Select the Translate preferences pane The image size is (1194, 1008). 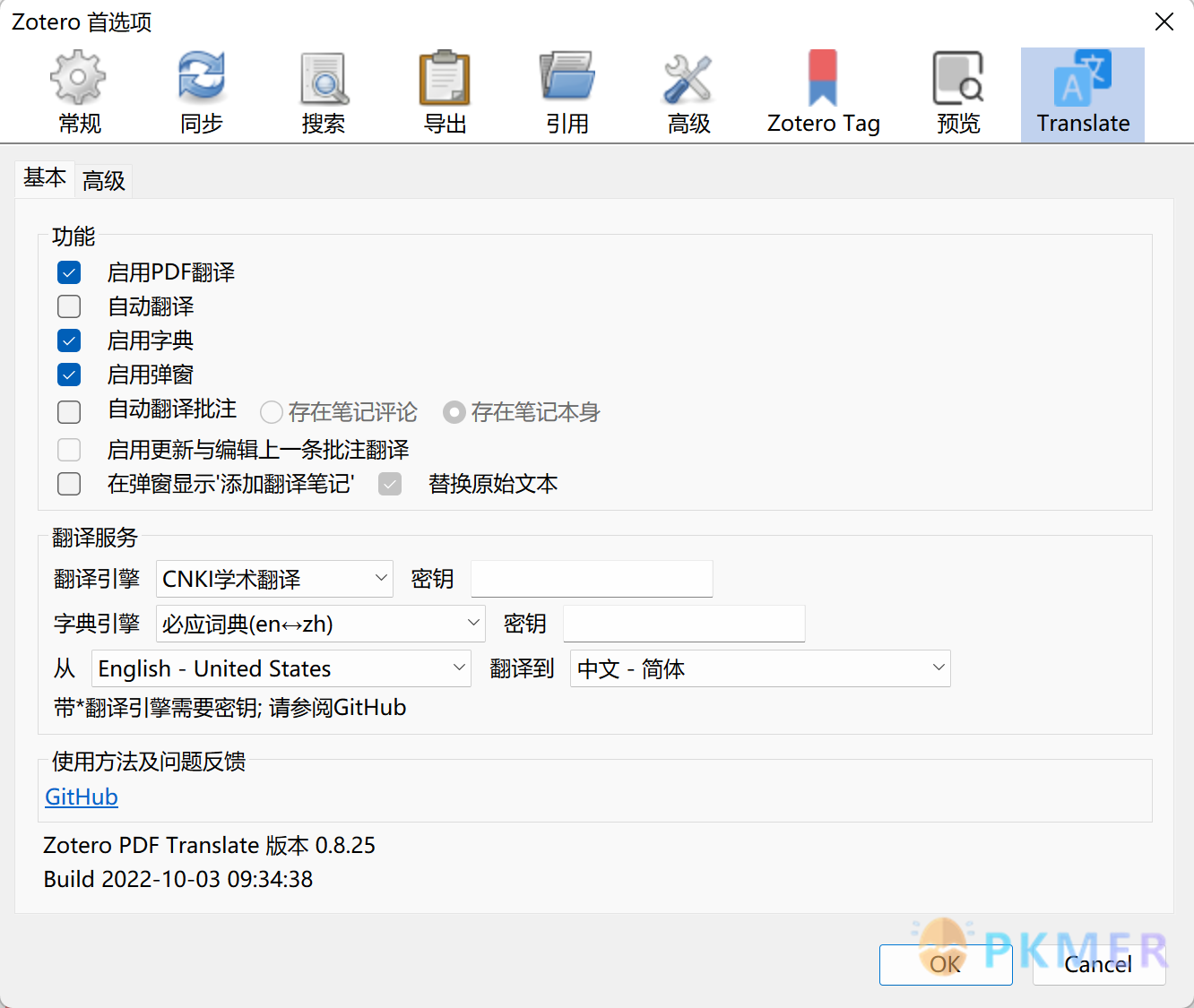[1083, 94]
